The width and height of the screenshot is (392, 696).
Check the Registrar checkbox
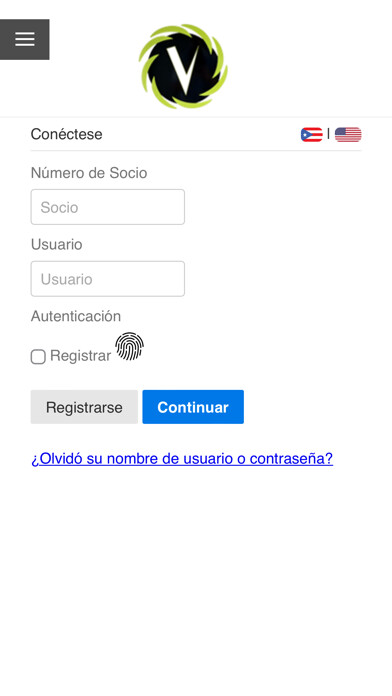click(x=38, y=357)
